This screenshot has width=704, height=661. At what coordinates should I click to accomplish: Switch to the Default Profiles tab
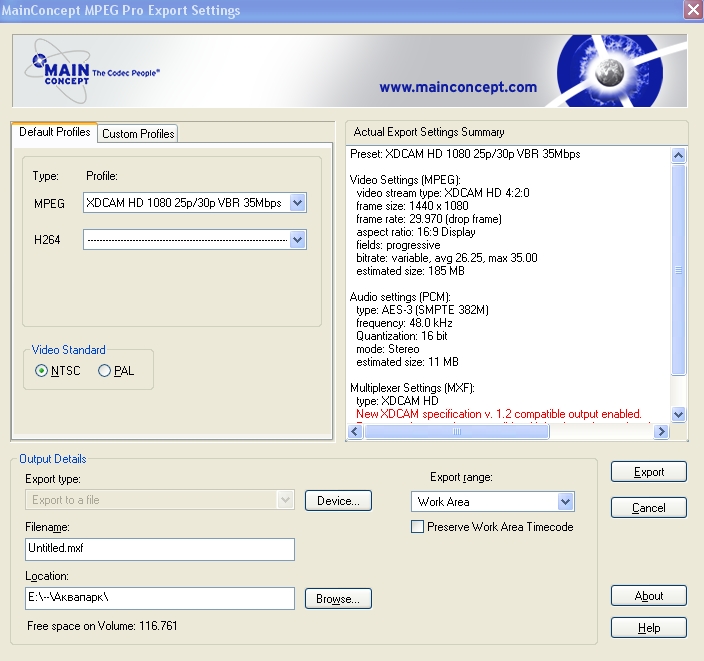coord(54,132)
